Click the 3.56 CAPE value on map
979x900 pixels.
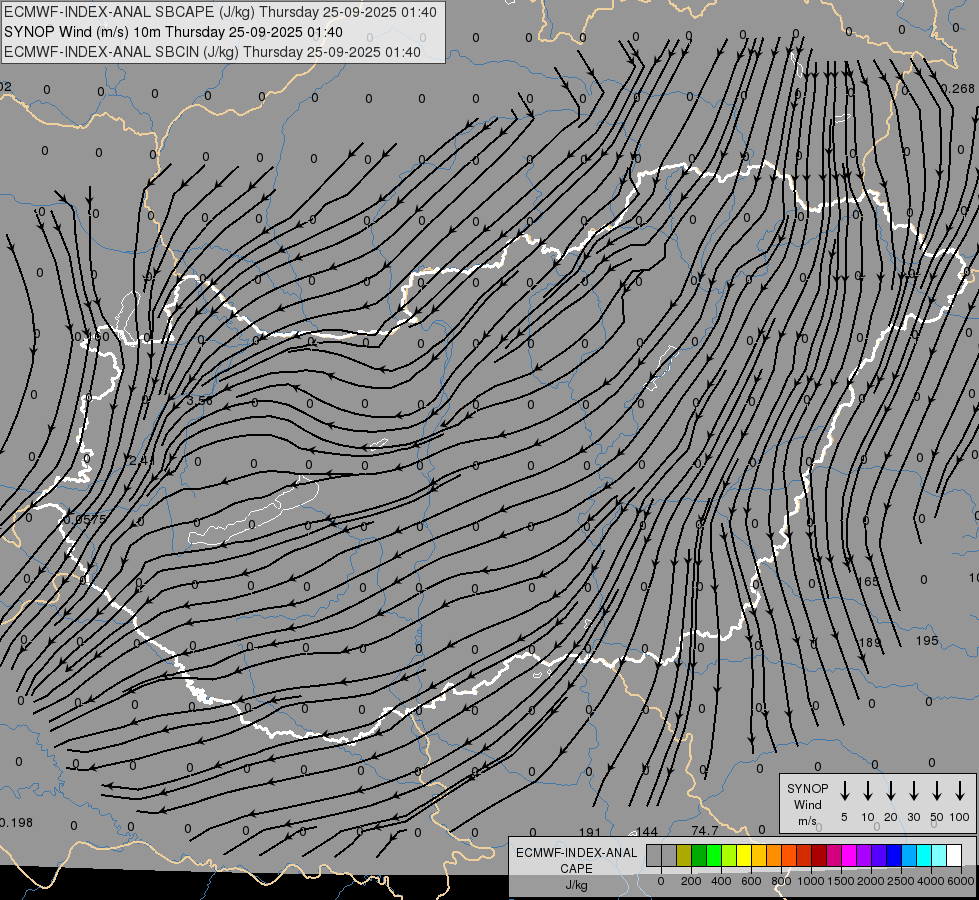[x=199, y=400]
